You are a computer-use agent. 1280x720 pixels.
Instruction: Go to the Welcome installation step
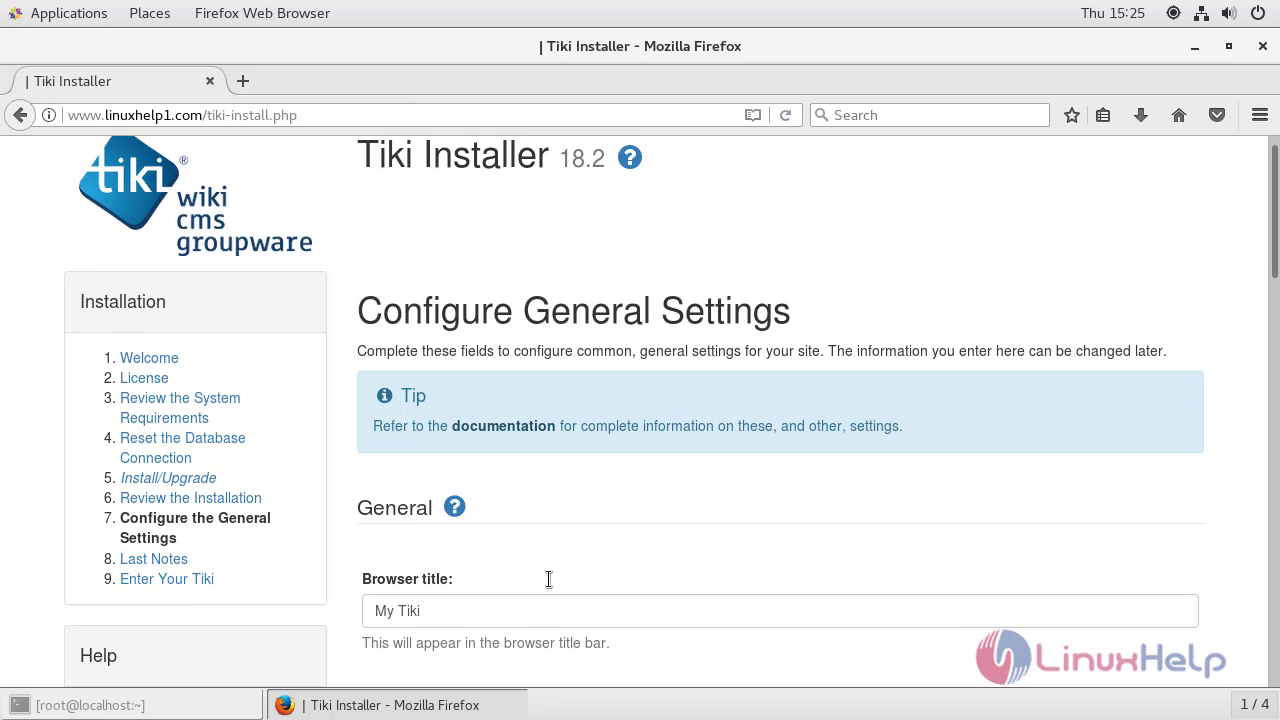(149, 358)
